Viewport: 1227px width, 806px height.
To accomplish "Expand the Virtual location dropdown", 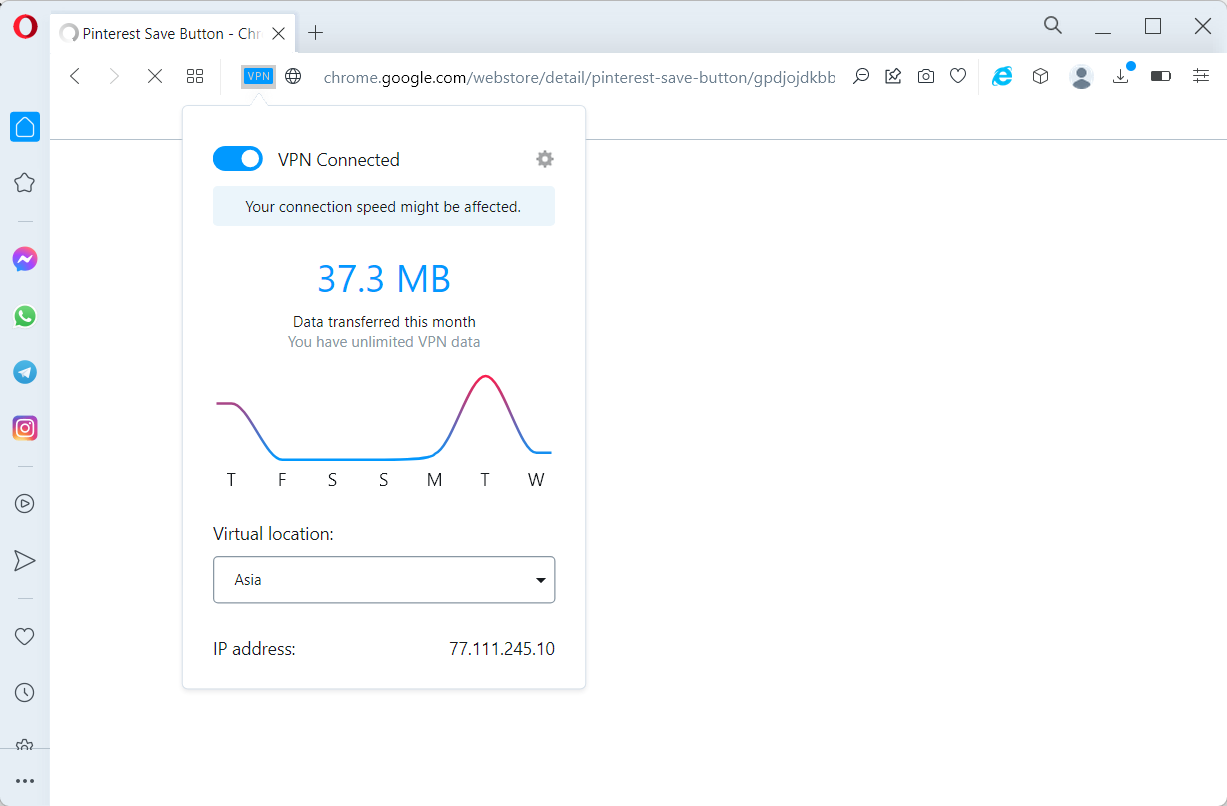I will point(384,580).
